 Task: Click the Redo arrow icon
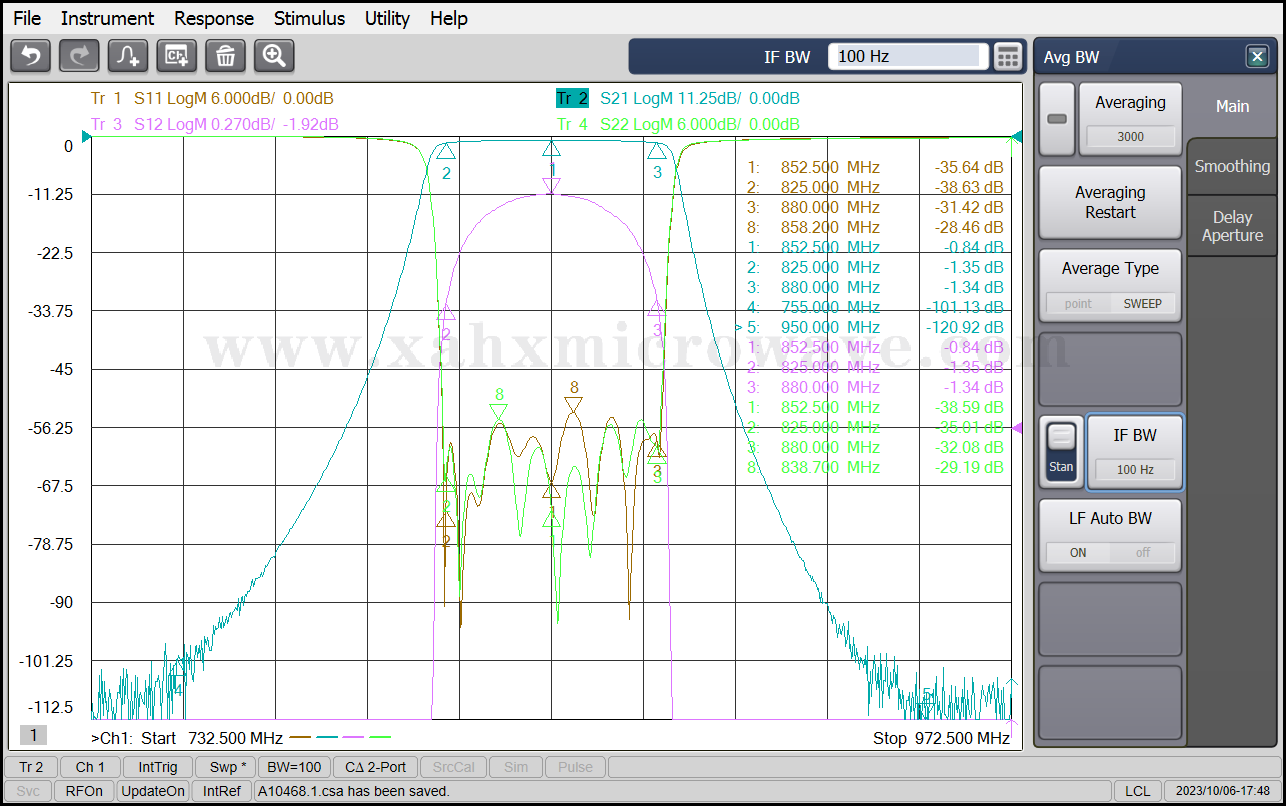[79, 56]
